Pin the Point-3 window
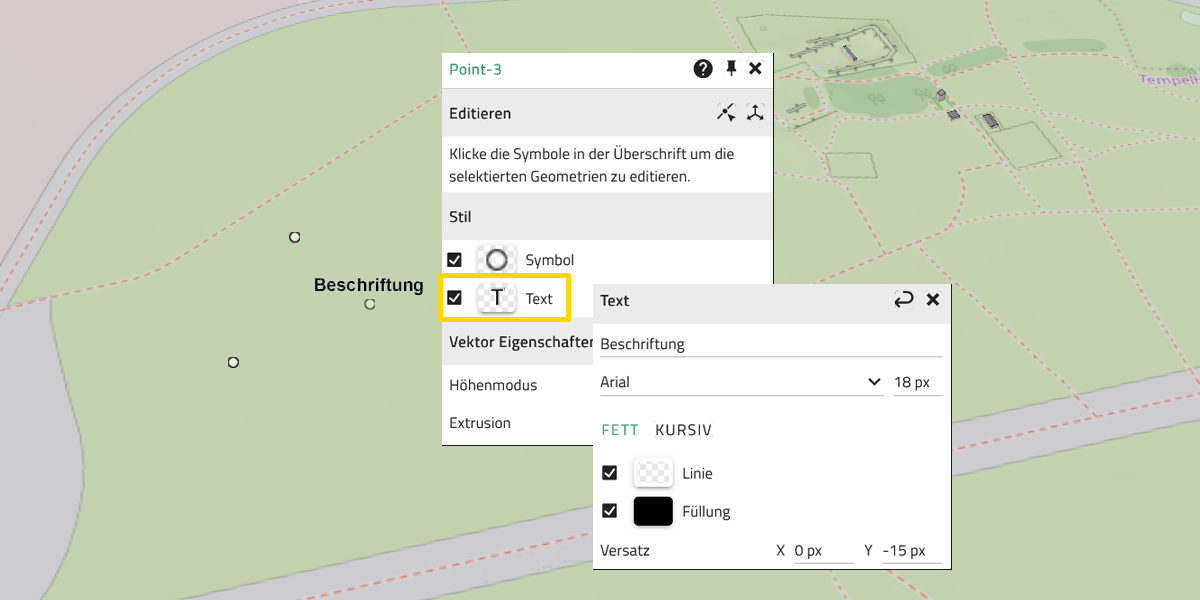This screenshot has height=600, width=1200. [731, 69]
